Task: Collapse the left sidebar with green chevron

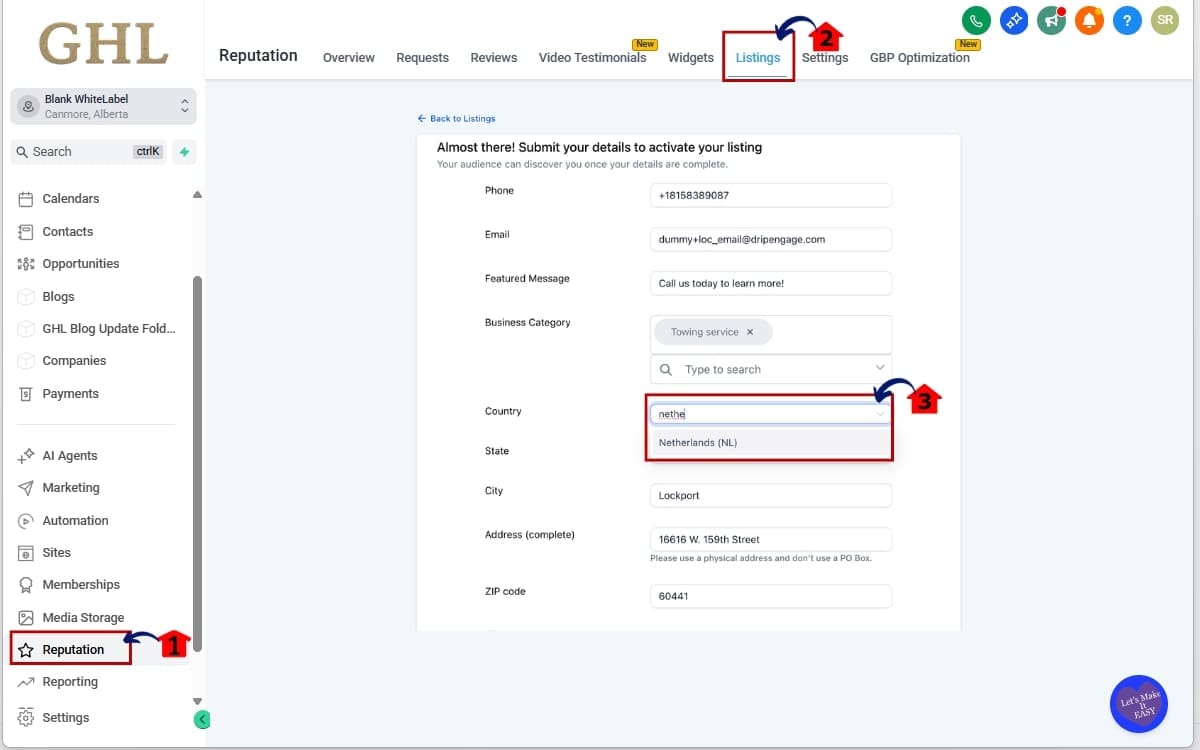Action: (202, 719)
